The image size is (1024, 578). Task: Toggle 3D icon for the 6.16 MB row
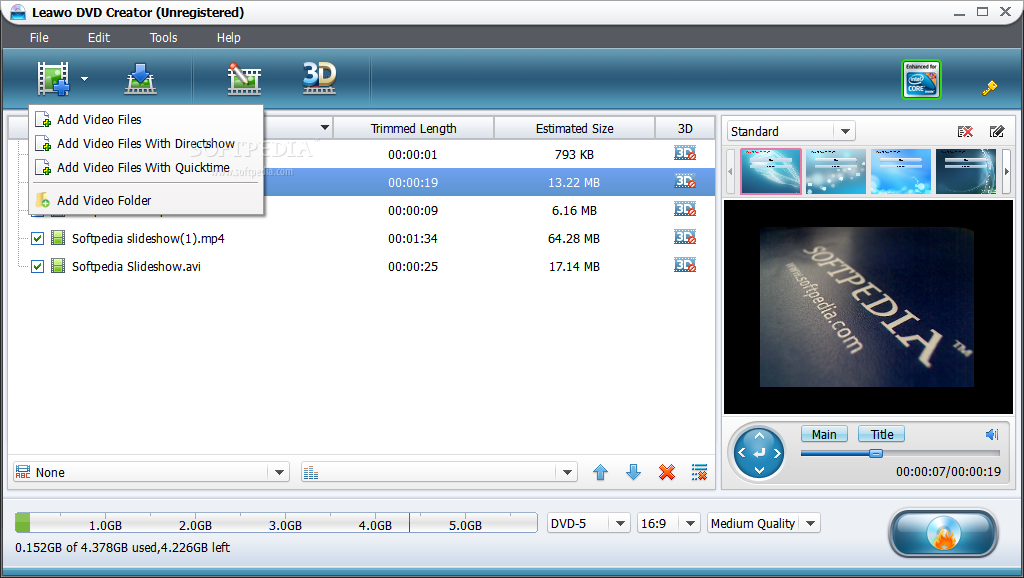(x=685, y=210)
